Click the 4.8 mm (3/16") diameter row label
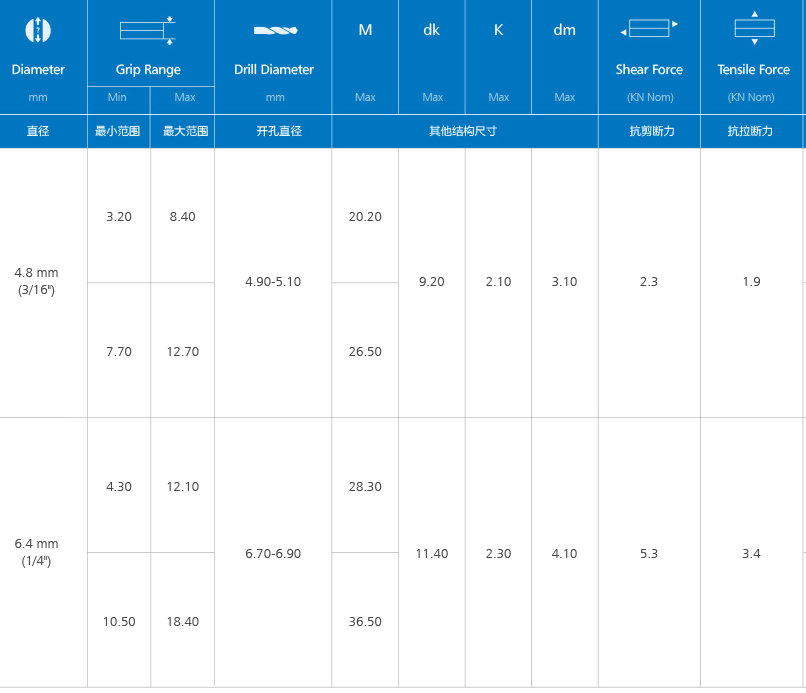Image resolution: width=806 pixels, height=693 pixels. click(x=37, y=281)
